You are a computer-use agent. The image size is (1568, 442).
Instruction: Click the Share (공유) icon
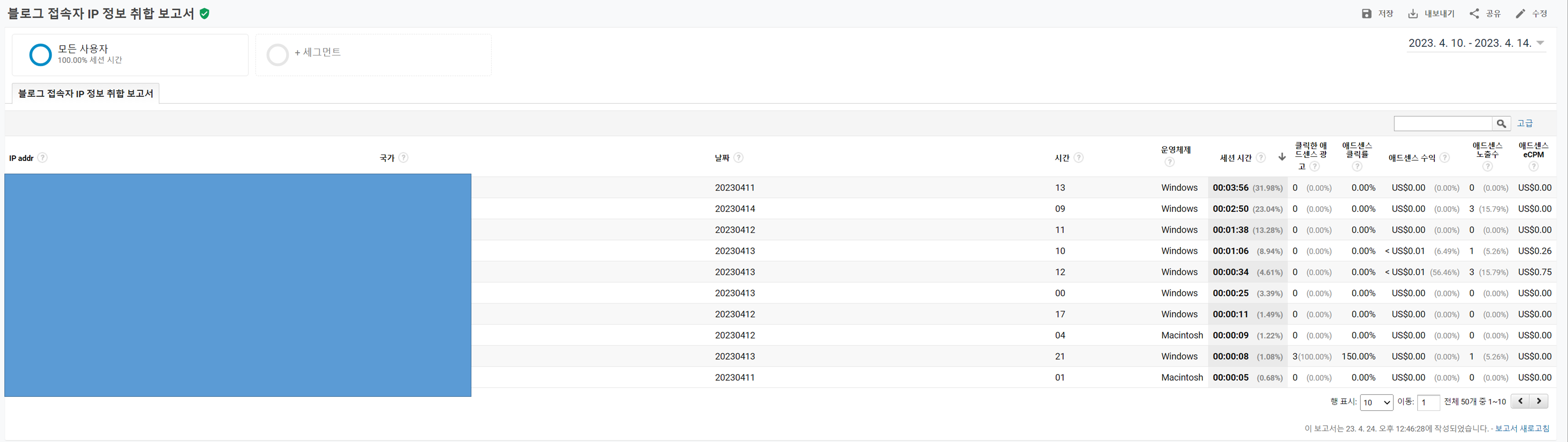(1474, 13)
